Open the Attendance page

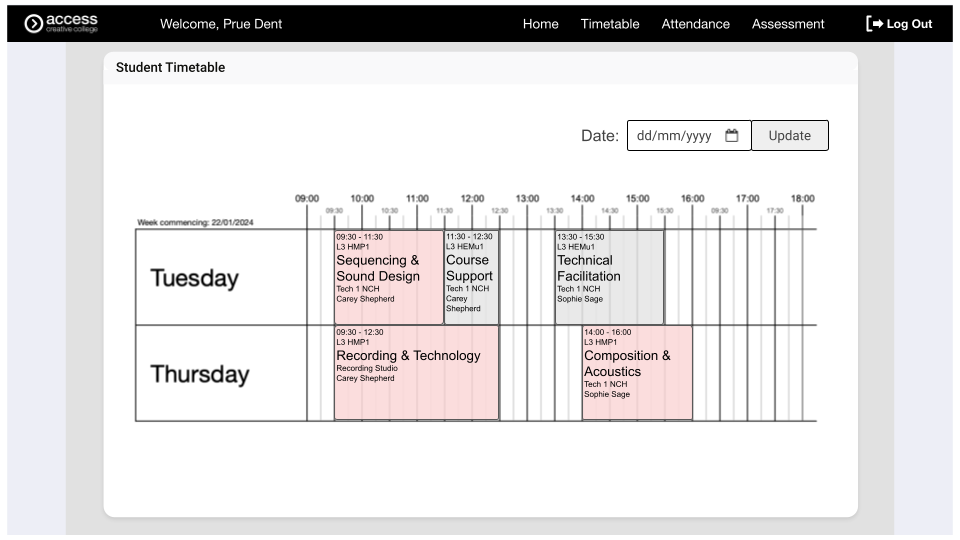(695, 24)
